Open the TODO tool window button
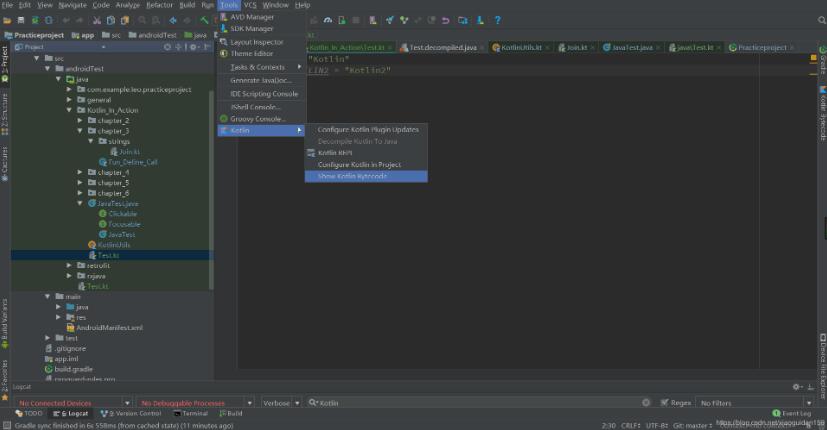Image resolution: width=827 pixels, height=430 pixels. [29, 413]
